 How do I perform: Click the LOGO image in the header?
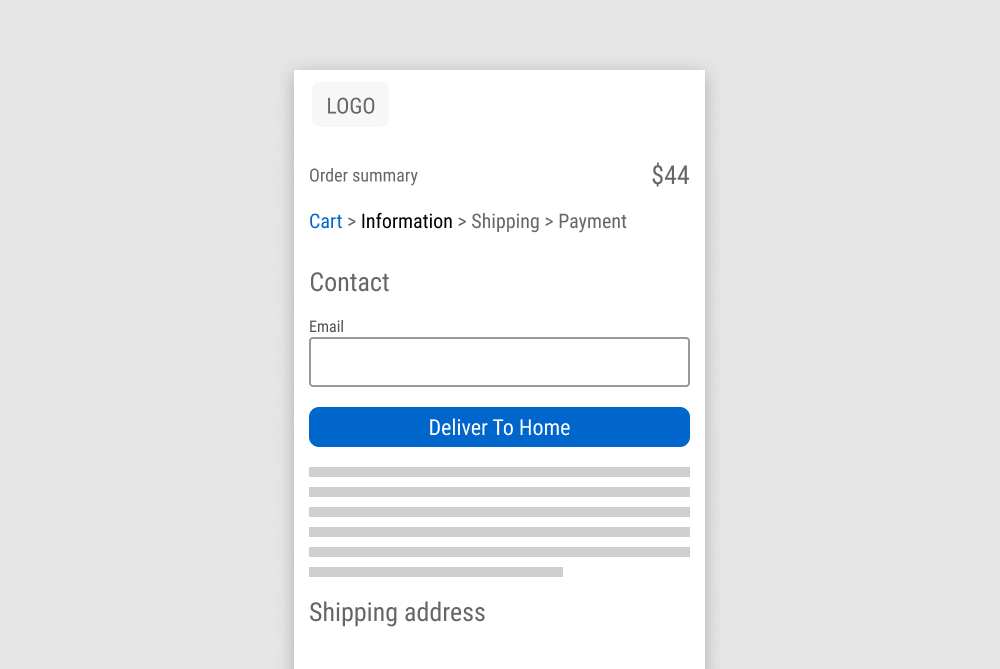(x=350, y=105)
